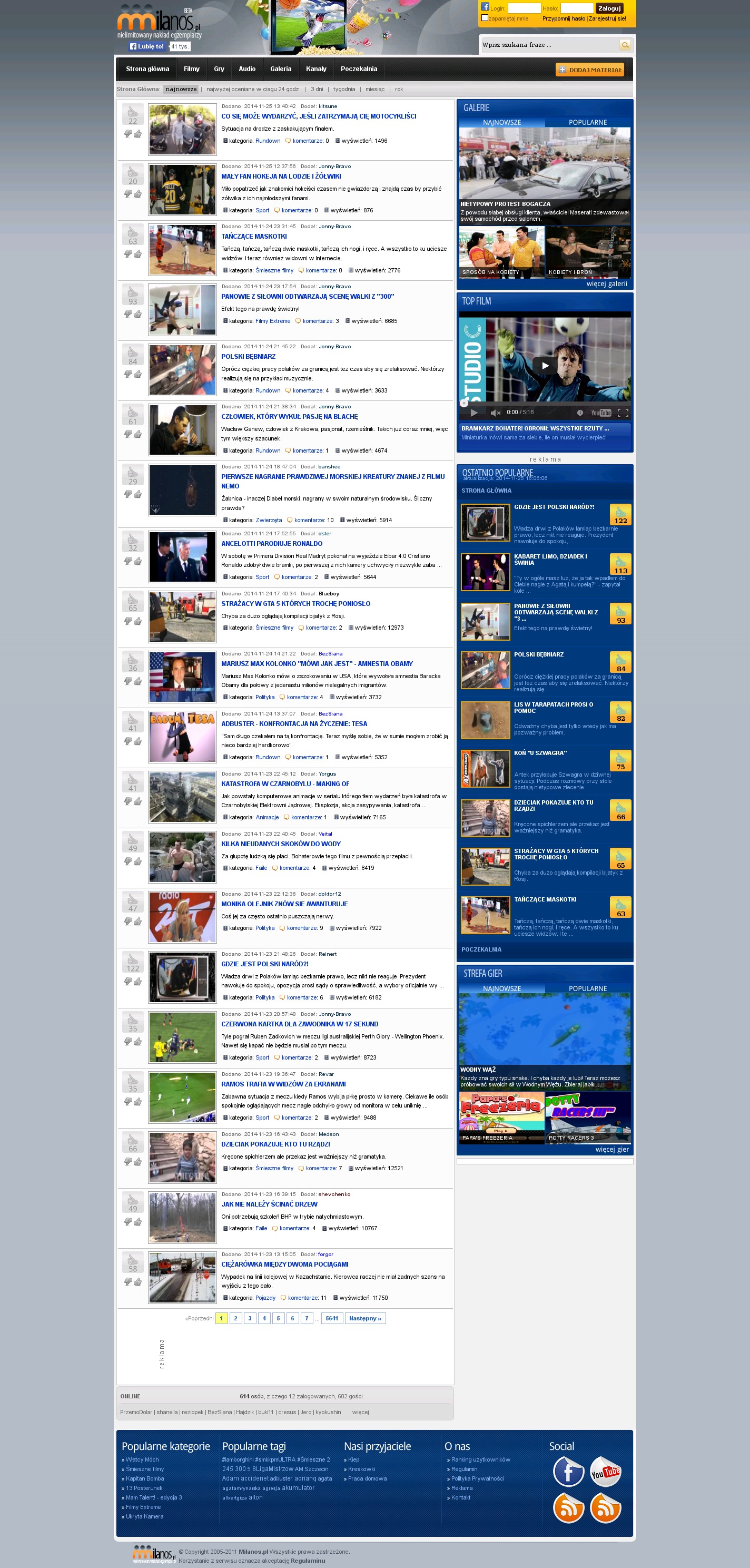Open 'więcej gier' link
The width and height of the screenshot is (750, 1568).
[x=612, y=1150]
